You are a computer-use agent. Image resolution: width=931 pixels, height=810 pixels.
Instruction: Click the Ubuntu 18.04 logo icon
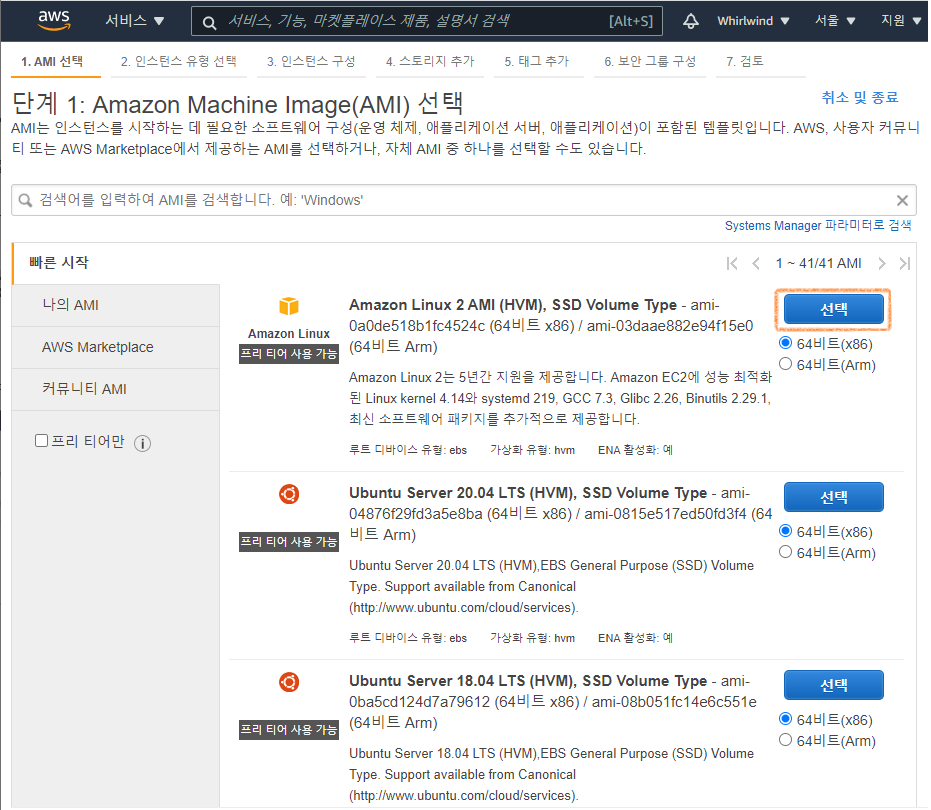tap(289, 682)
